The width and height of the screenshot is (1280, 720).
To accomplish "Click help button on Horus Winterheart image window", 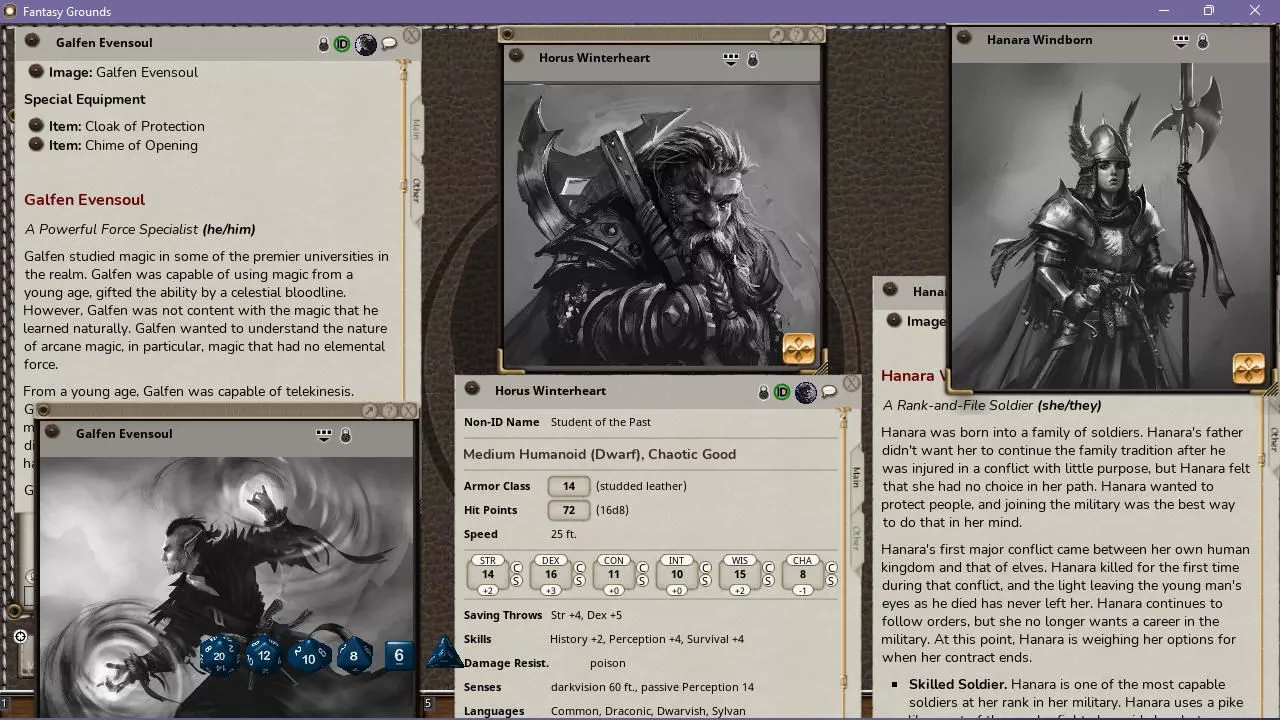I will coord(796,34).
